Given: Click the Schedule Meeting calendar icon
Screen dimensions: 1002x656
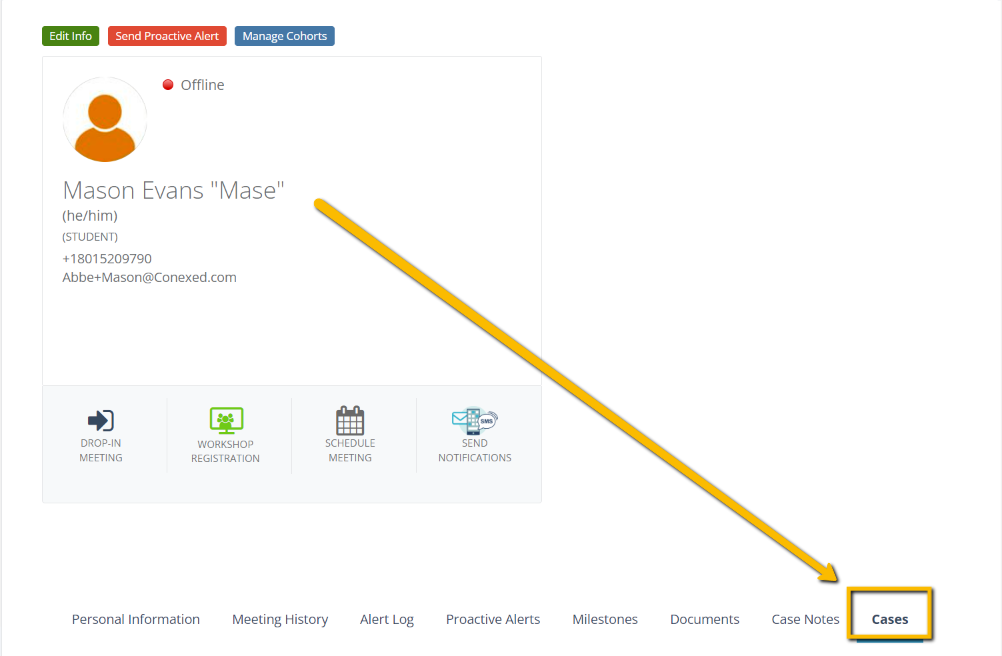Looking at the screenshot, I should point(350,420).
